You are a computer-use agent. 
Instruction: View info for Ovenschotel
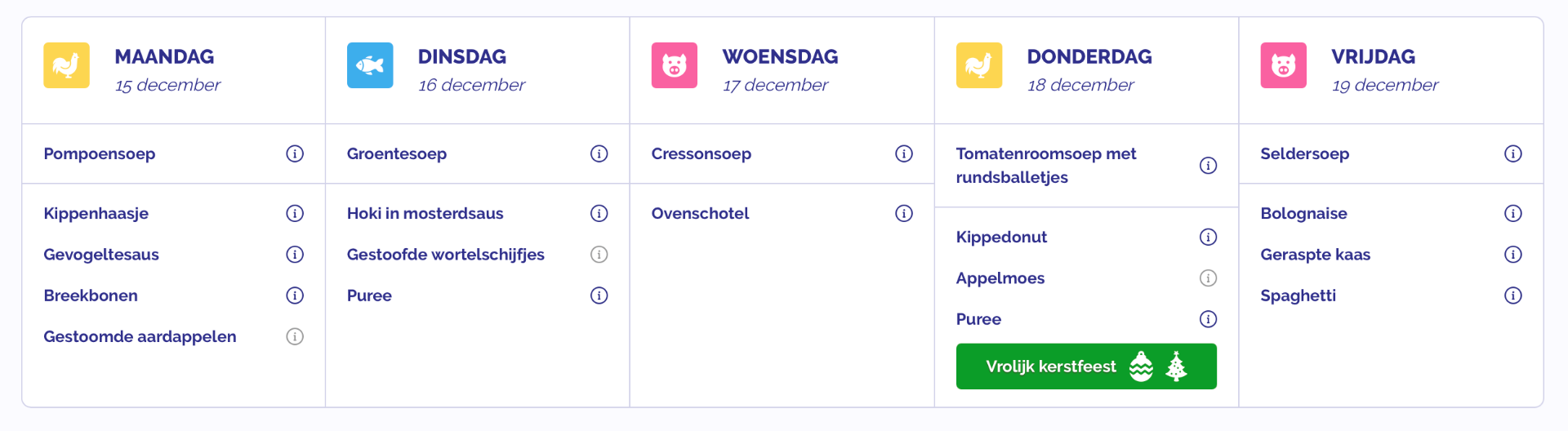[904, 213]
